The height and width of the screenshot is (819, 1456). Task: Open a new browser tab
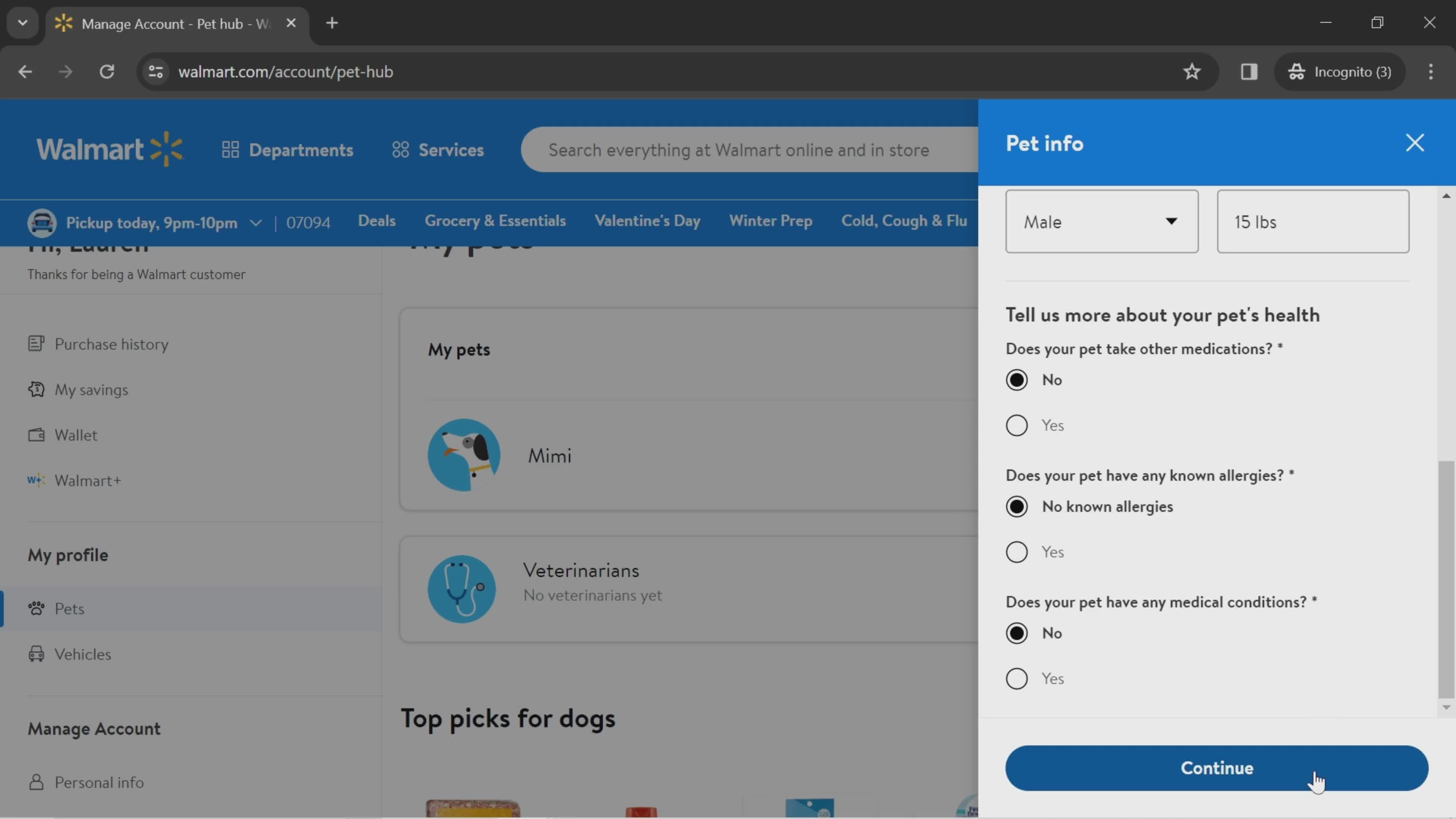click(333, 23)
